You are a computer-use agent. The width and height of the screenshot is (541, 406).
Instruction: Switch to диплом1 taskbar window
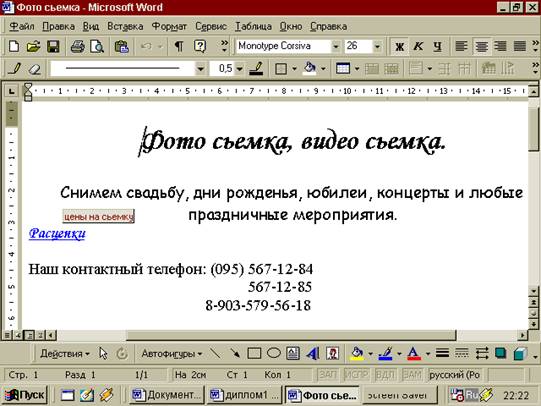coord(245,395)
